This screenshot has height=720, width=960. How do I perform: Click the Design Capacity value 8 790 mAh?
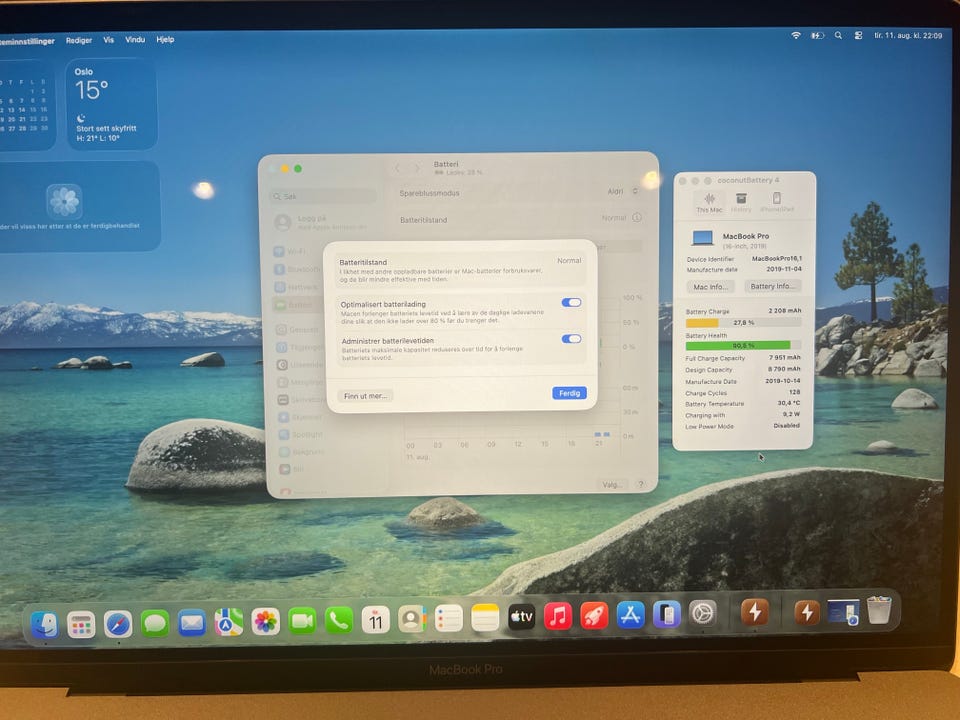point(784,369)
